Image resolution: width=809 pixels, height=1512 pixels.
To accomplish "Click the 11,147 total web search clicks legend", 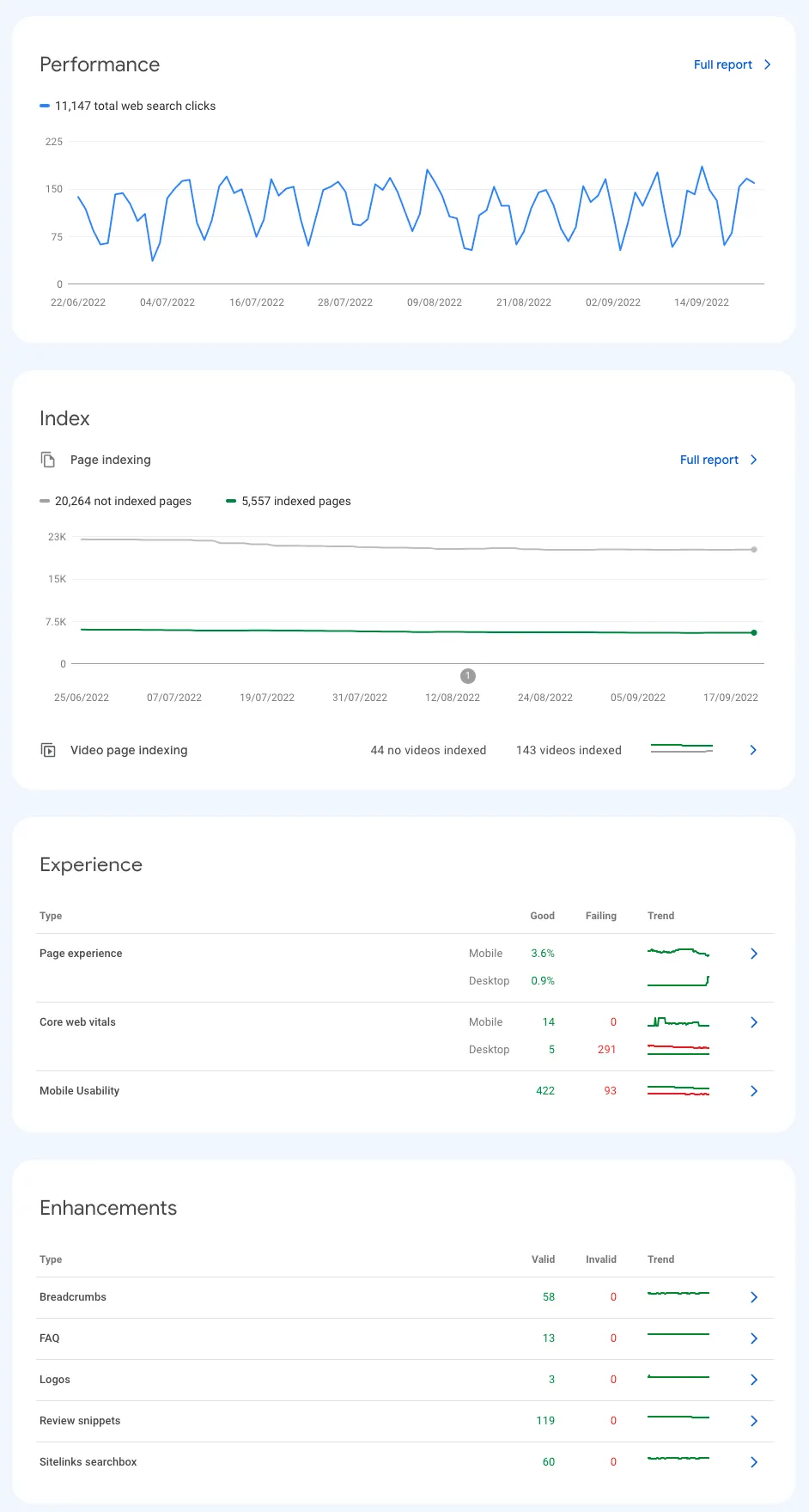I will point(128,106).
